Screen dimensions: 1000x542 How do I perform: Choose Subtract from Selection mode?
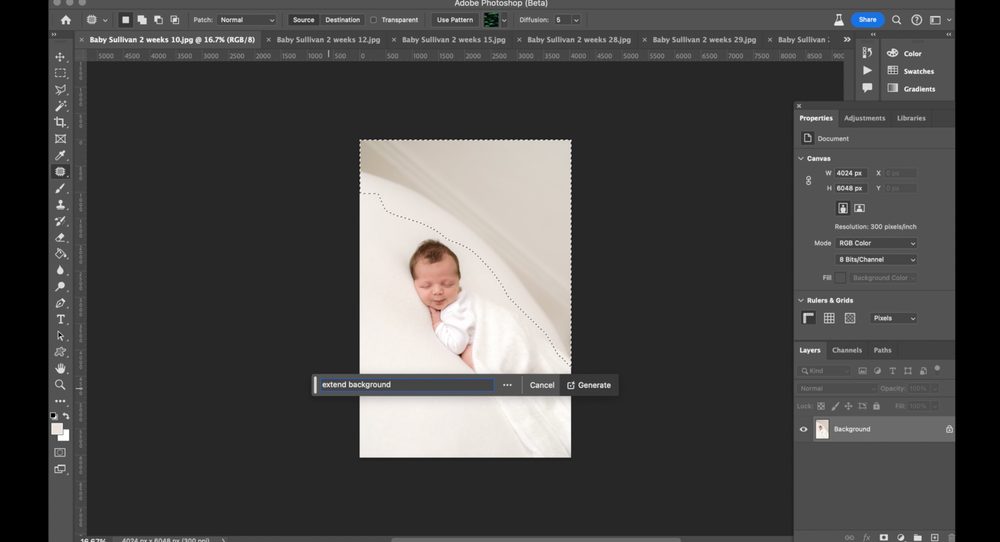pyautogui.click(x=158, y=20)
